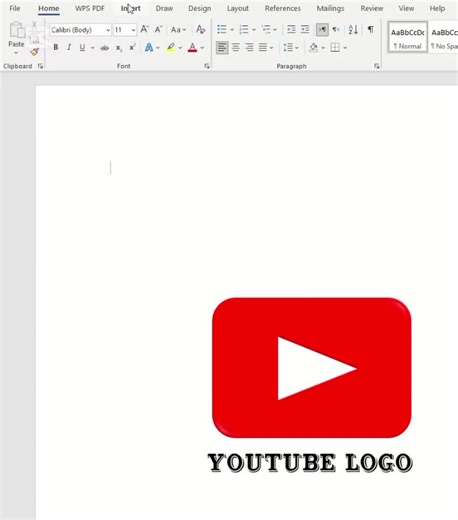Align paragraph text to the right

[x=249, y=48]
